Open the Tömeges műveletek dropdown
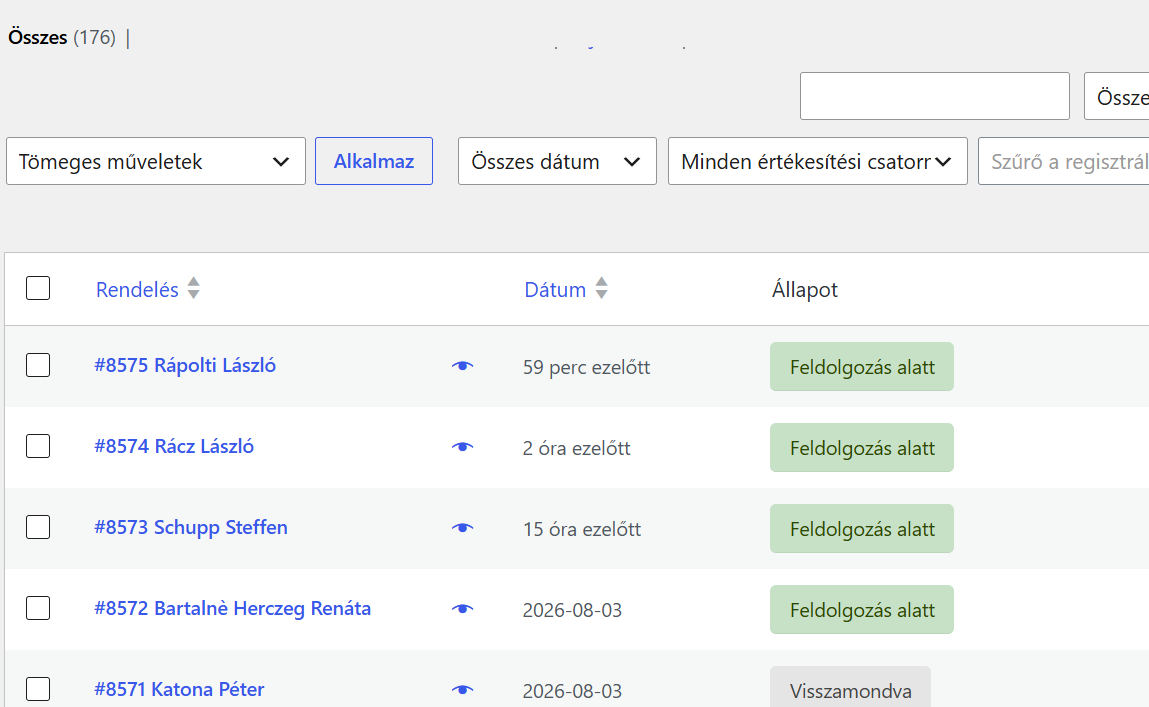Viewport: 1149px width, 707px height. tap(156, 161)
